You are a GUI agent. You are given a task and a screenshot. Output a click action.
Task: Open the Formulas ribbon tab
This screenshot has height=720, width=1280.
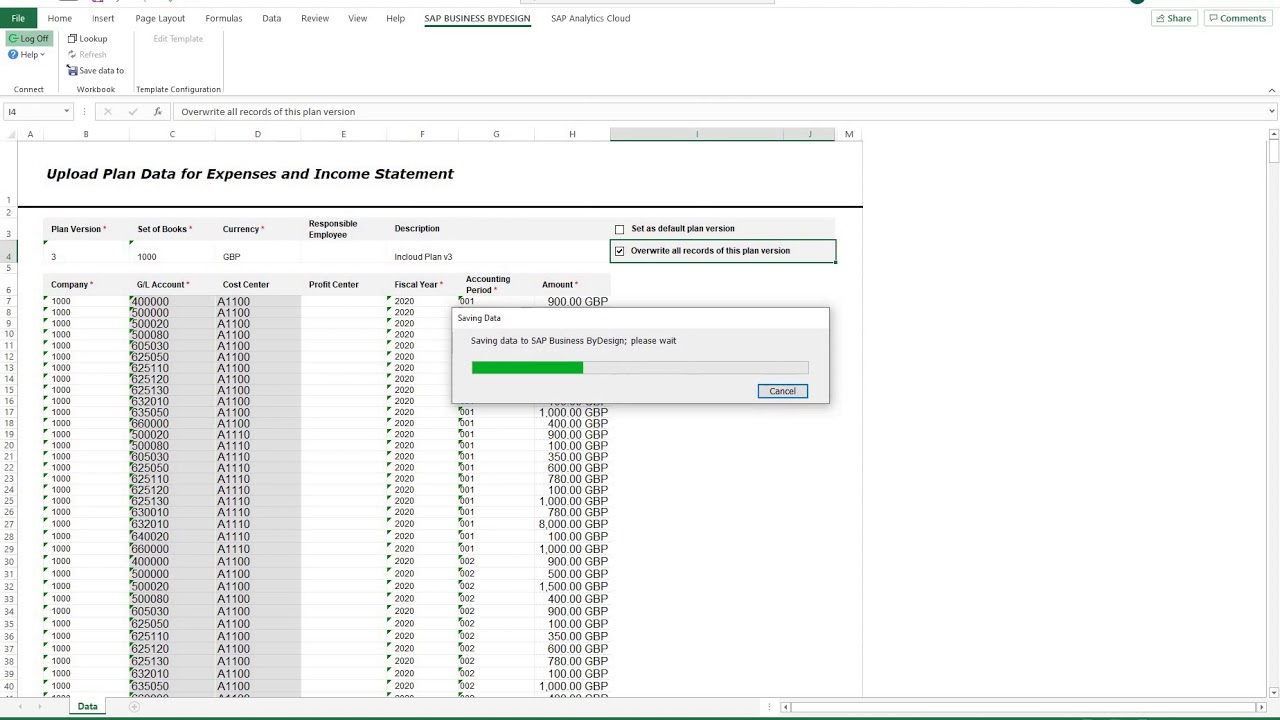223,18
